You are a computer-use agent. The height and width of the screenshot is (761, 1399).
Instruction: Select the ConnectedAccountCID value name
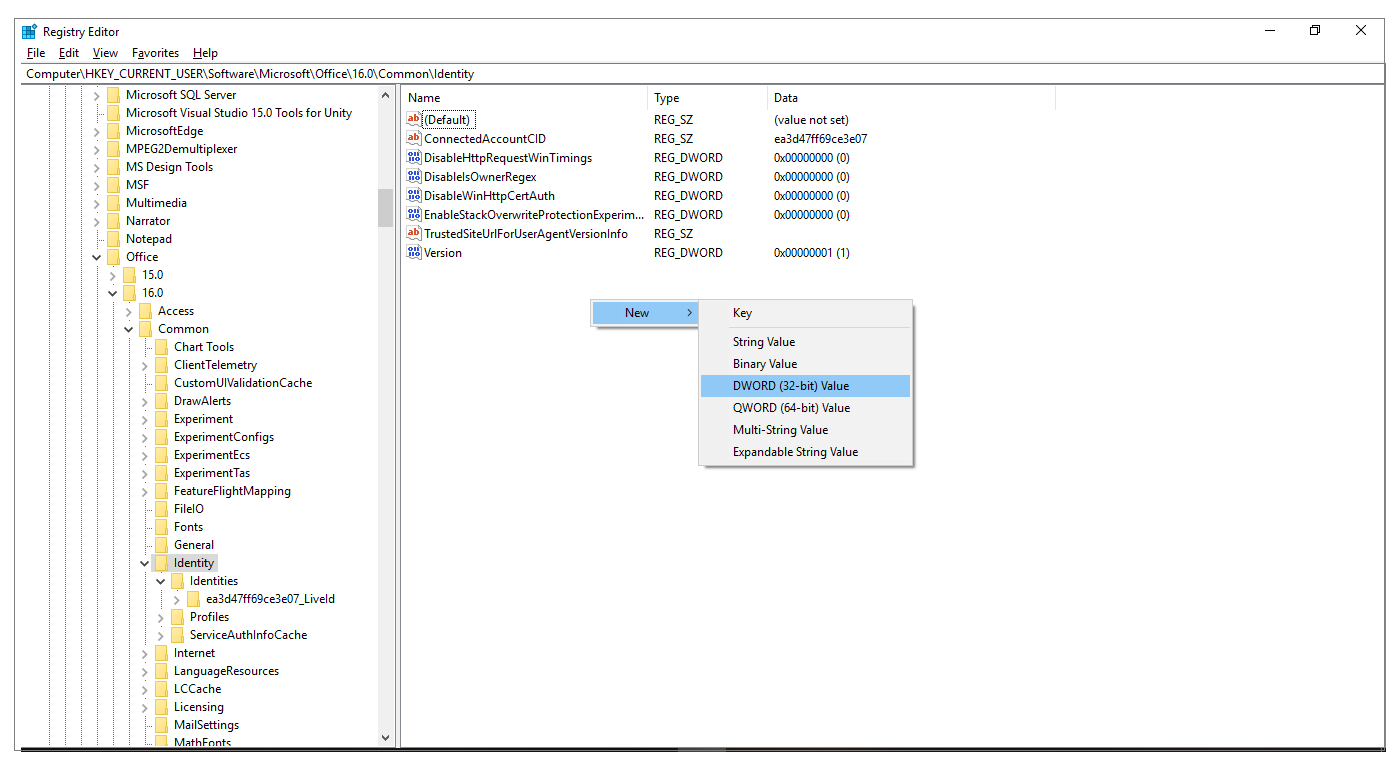[x=485, y=139]
